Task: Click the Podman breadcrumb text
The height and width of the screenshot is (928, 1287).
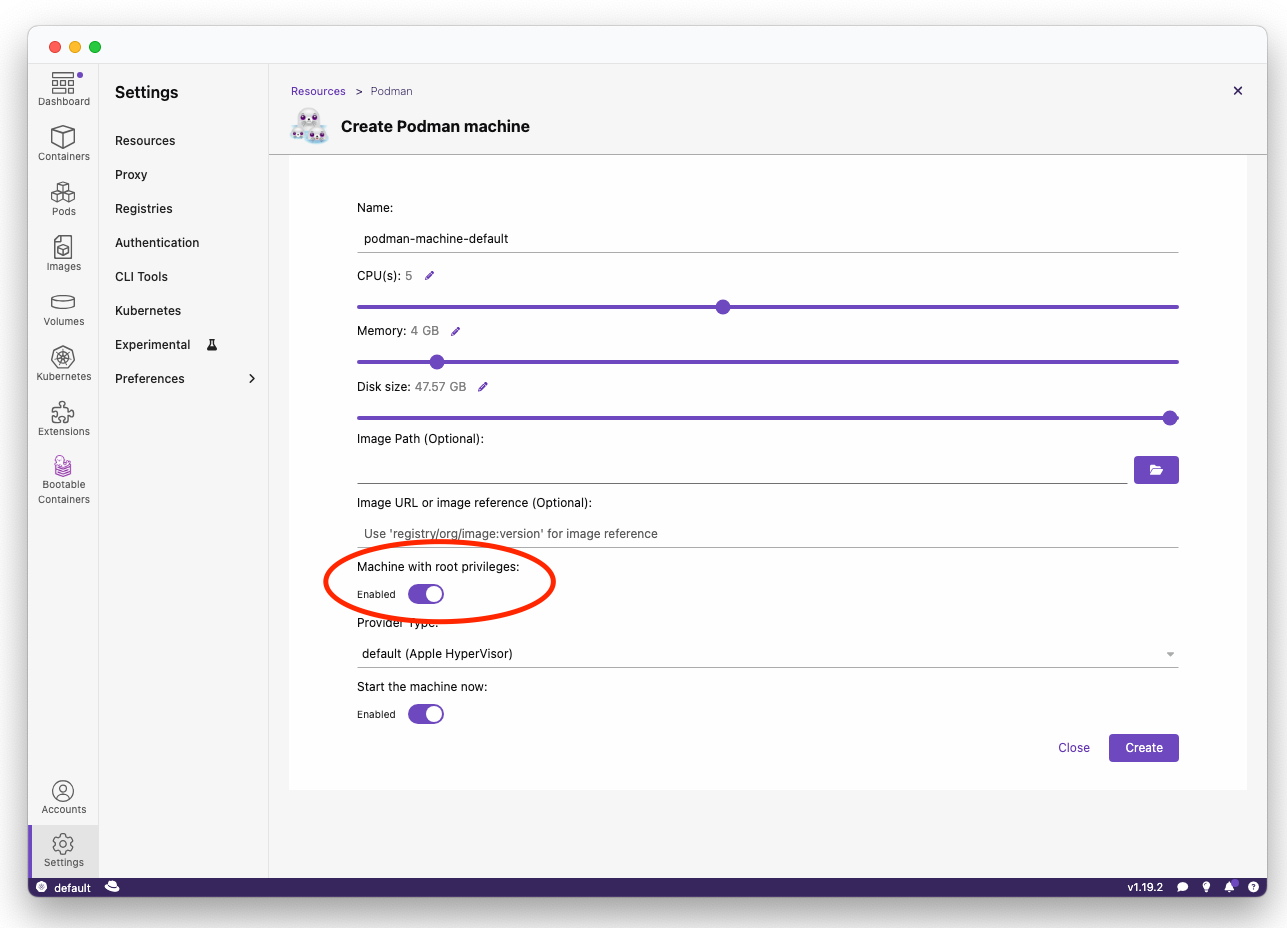Action: 391,91
